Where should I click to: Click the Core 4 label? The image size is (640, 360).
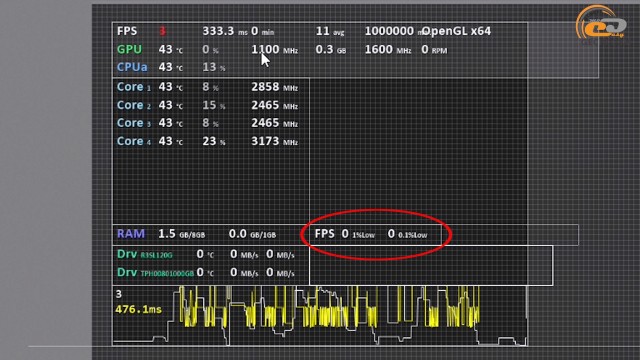coord(133,141)
